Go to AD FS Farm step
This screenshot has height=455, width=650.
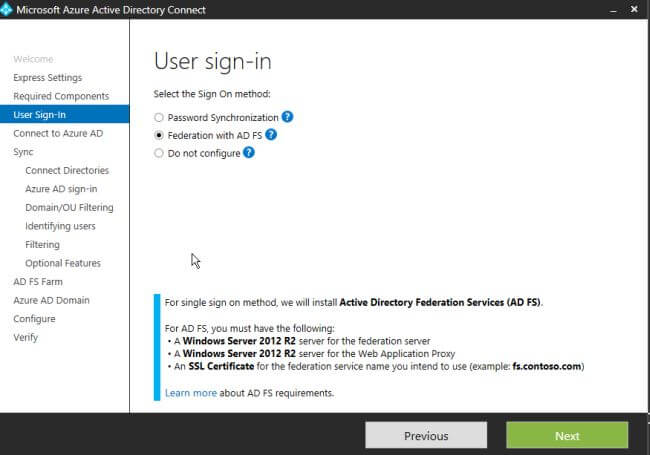[38, 282]
